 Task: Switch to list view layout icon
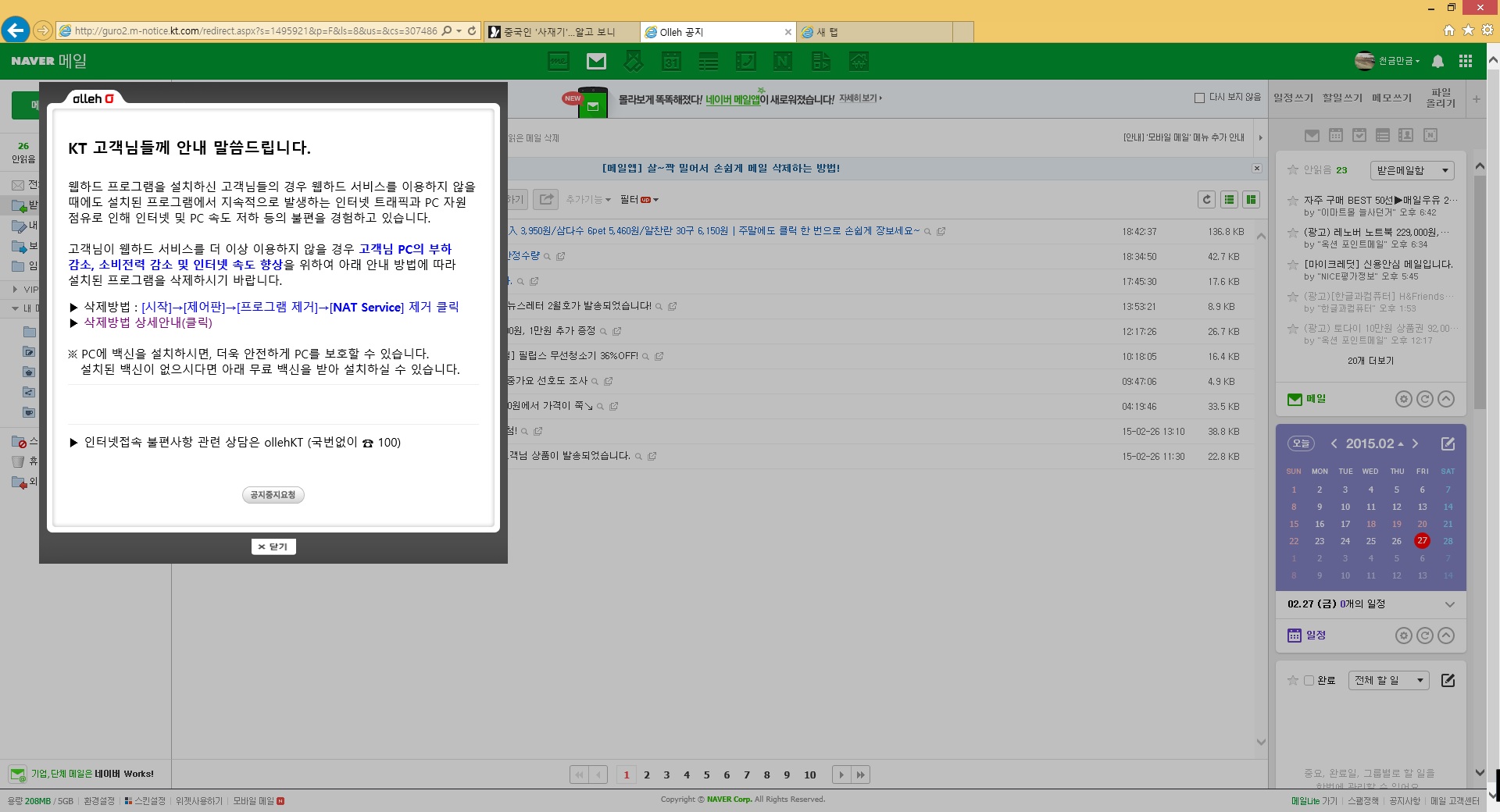1229,200
